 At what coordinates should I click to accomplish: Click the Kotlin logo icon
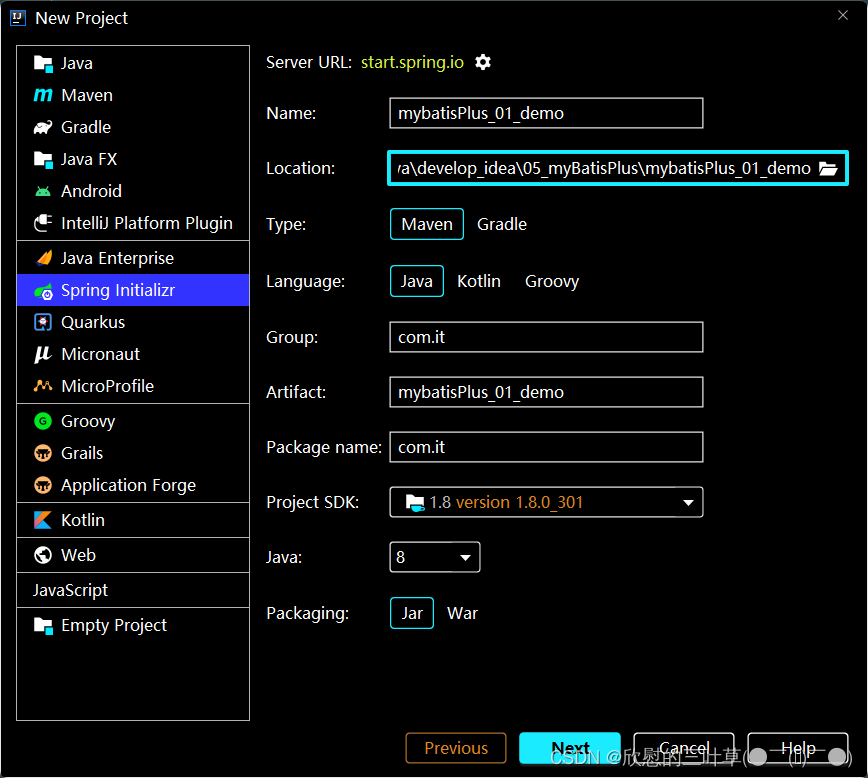tap(43, 521)
